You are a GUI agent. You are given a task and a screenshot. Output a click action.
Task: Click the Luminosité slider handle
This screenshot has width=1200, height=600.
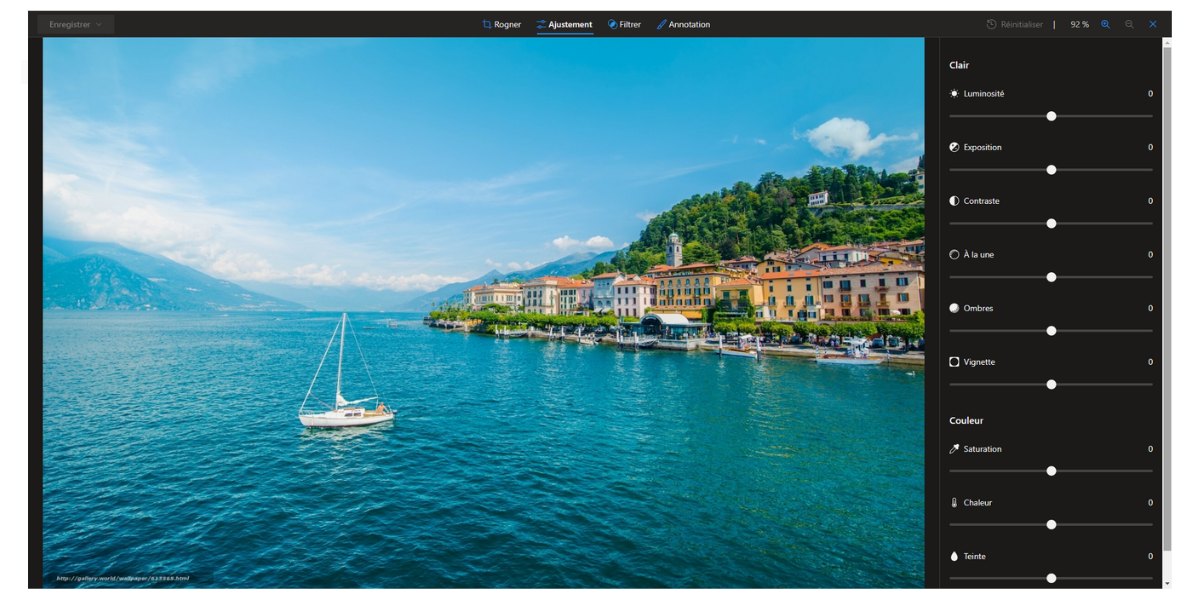tap(1051, 116)
